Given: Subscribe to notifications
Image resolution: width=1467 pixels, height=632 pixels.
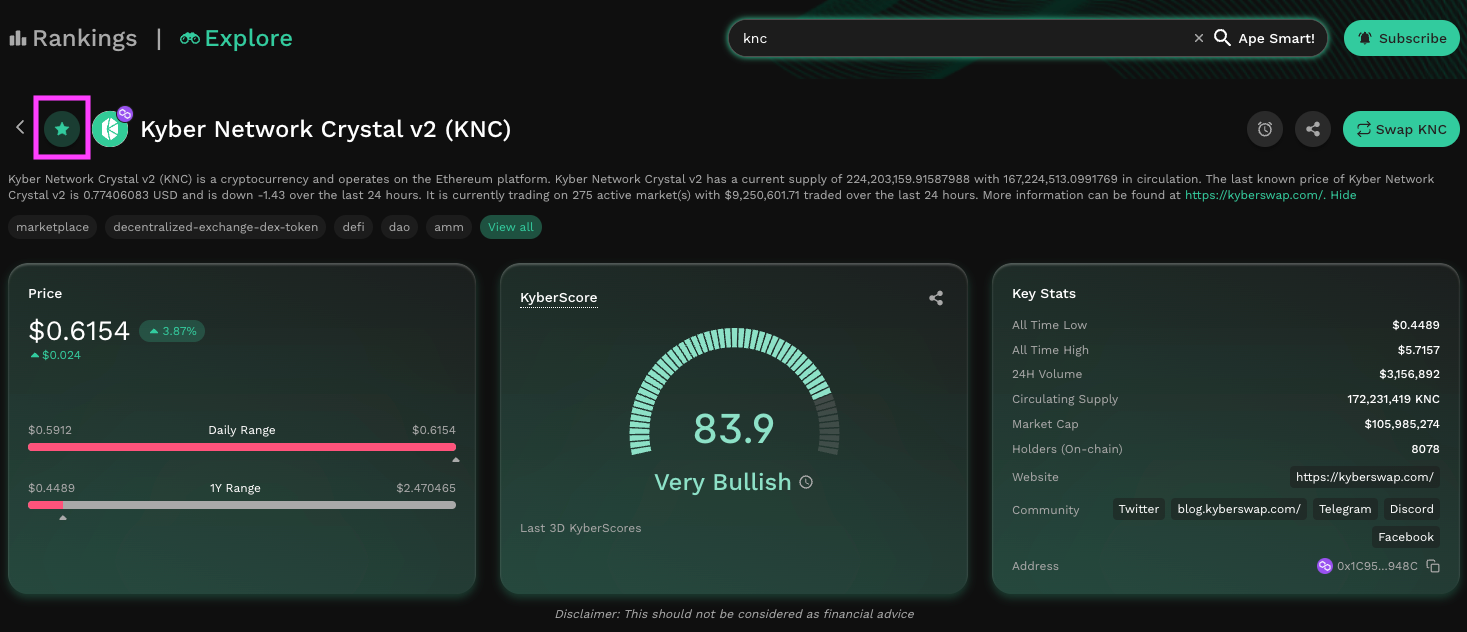Looking at the screenshot, I should coord(1402,38).
